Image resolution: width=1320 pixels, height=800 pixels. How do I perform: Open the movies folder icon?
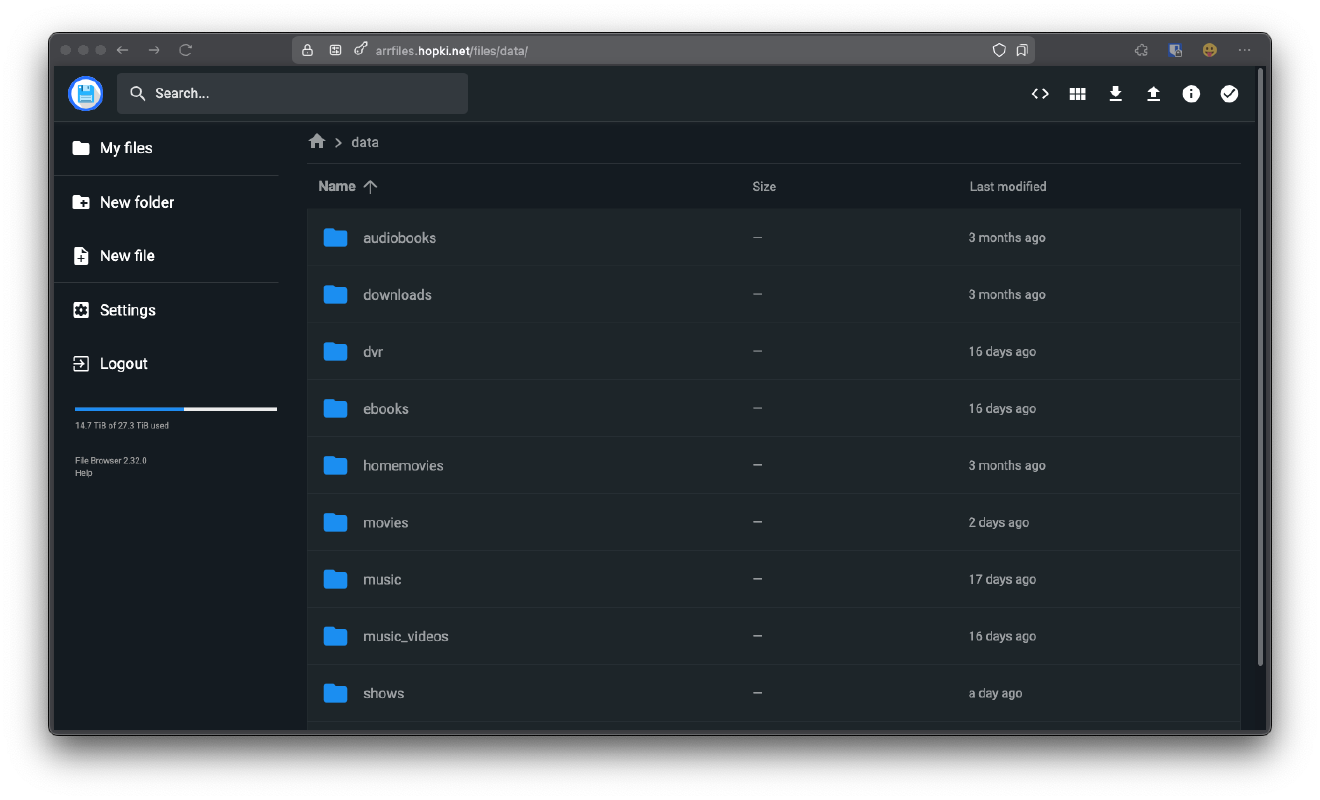click(x=335, y=522)
